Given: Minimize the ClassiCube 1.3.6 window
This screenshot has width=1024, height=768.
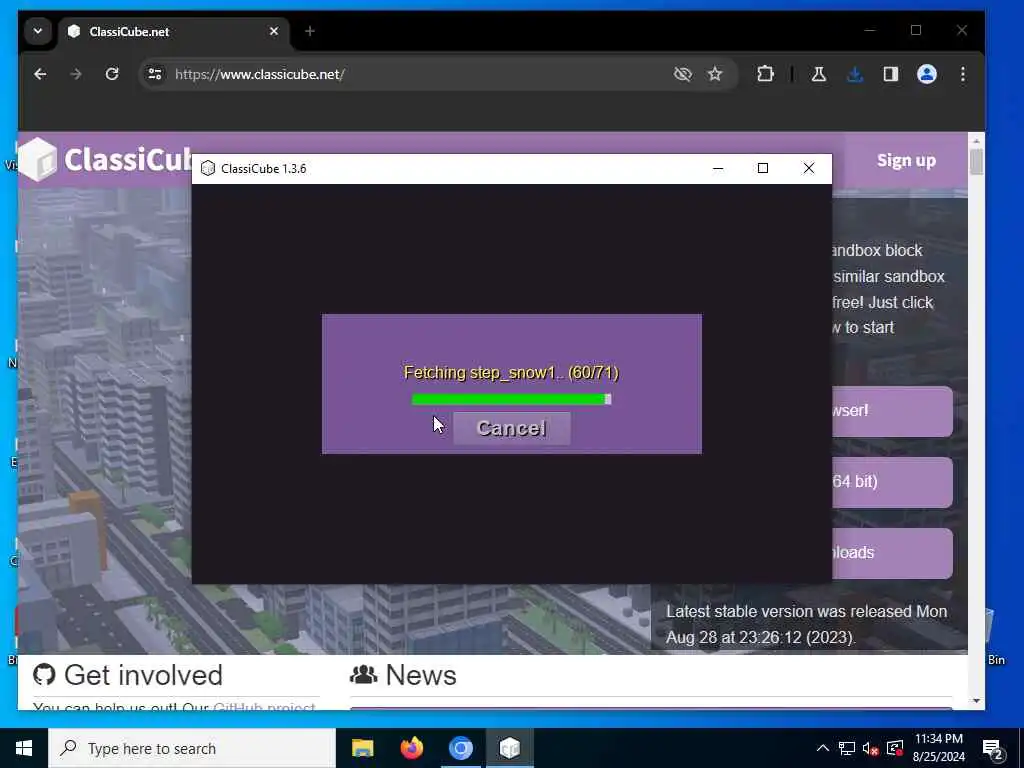Looking at the screenshot, I should click(x=718, y=168).
